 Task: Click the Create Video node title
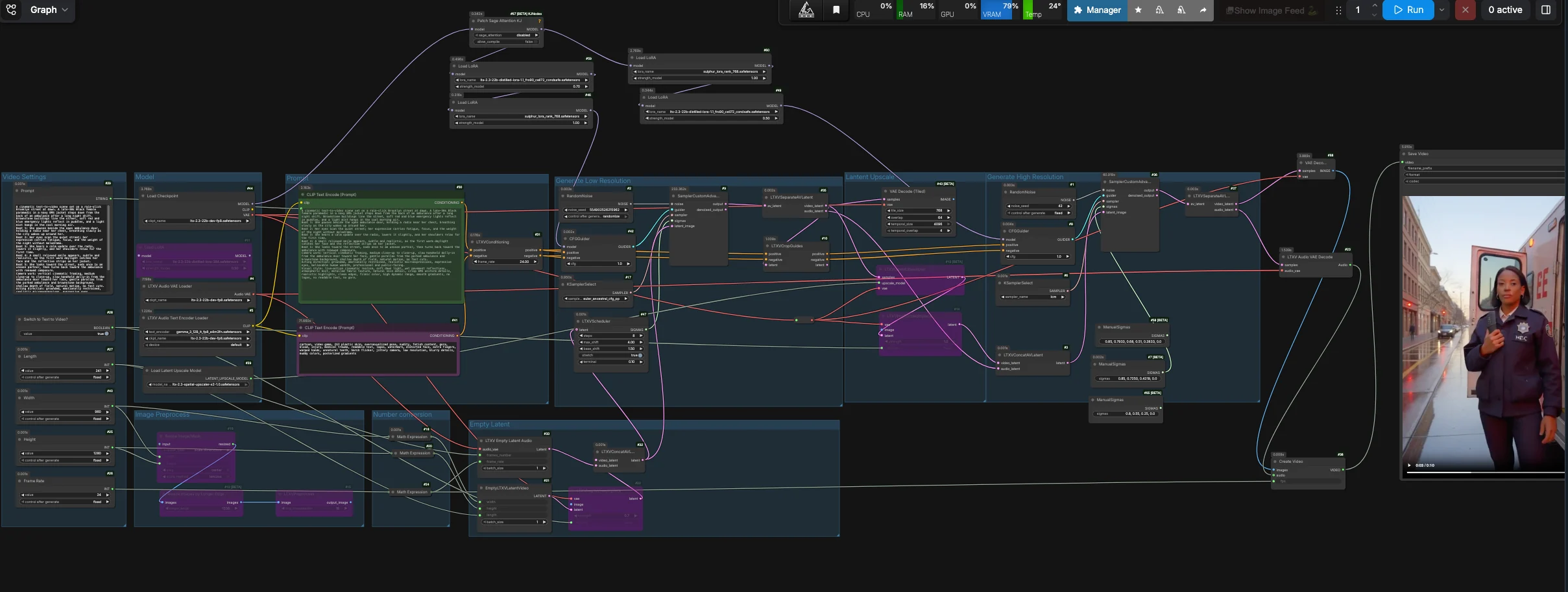pos(1291,462)
